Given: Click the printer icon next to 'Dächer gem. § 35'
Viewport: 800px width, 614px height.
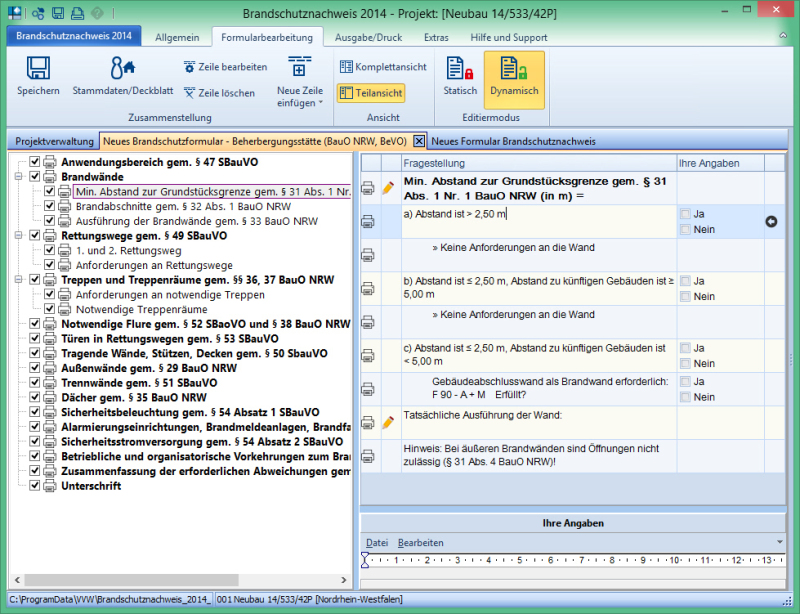Looking at the screenshot, I should (49, 398).
